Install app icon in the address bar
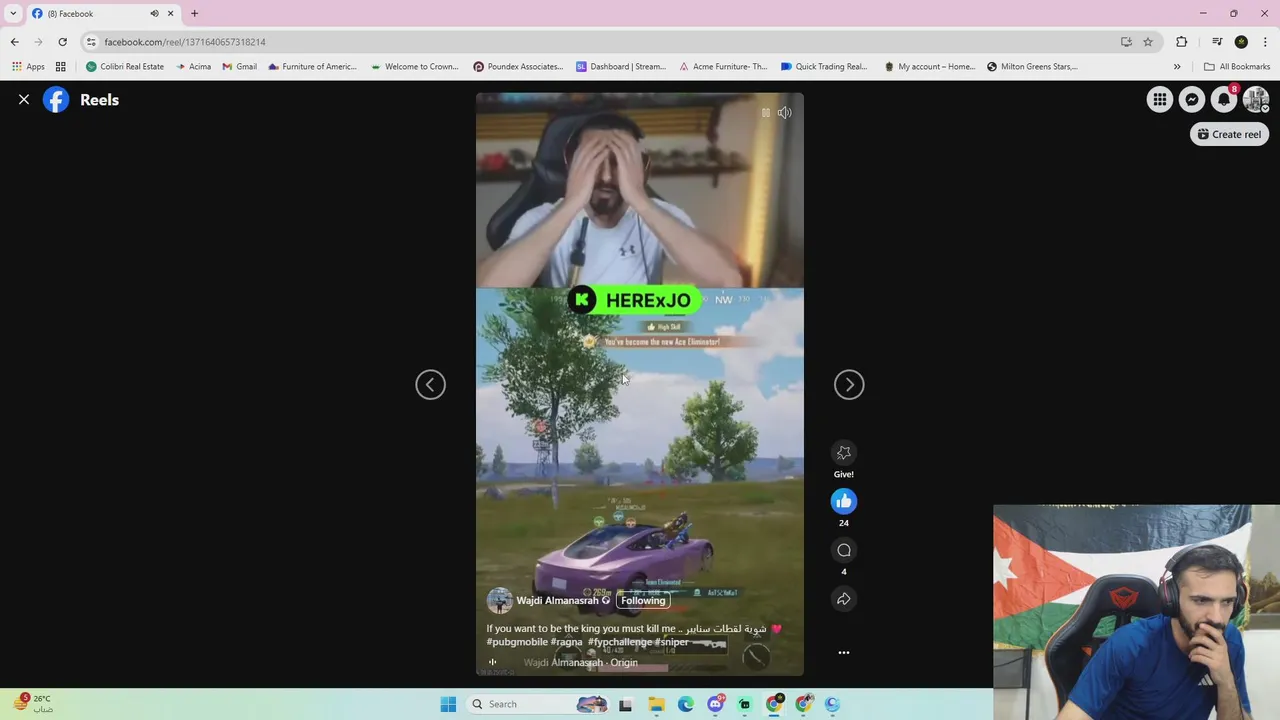The height and width of the screenshot is (720, 1280). point(1126,42)
